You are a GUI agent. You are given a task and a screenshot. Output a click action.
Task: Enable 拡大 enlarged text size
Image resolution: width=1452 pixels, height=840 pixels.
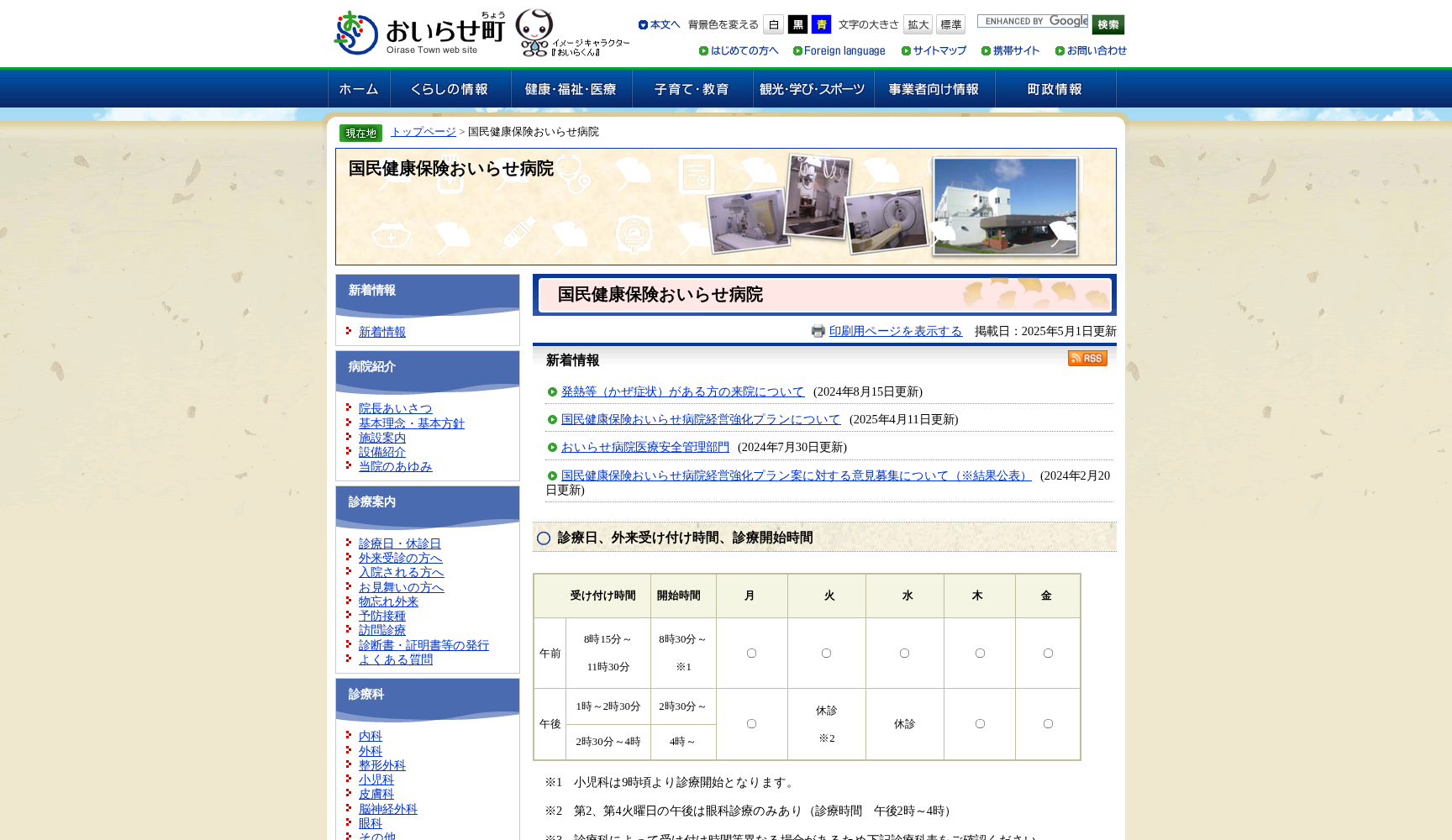917,24
